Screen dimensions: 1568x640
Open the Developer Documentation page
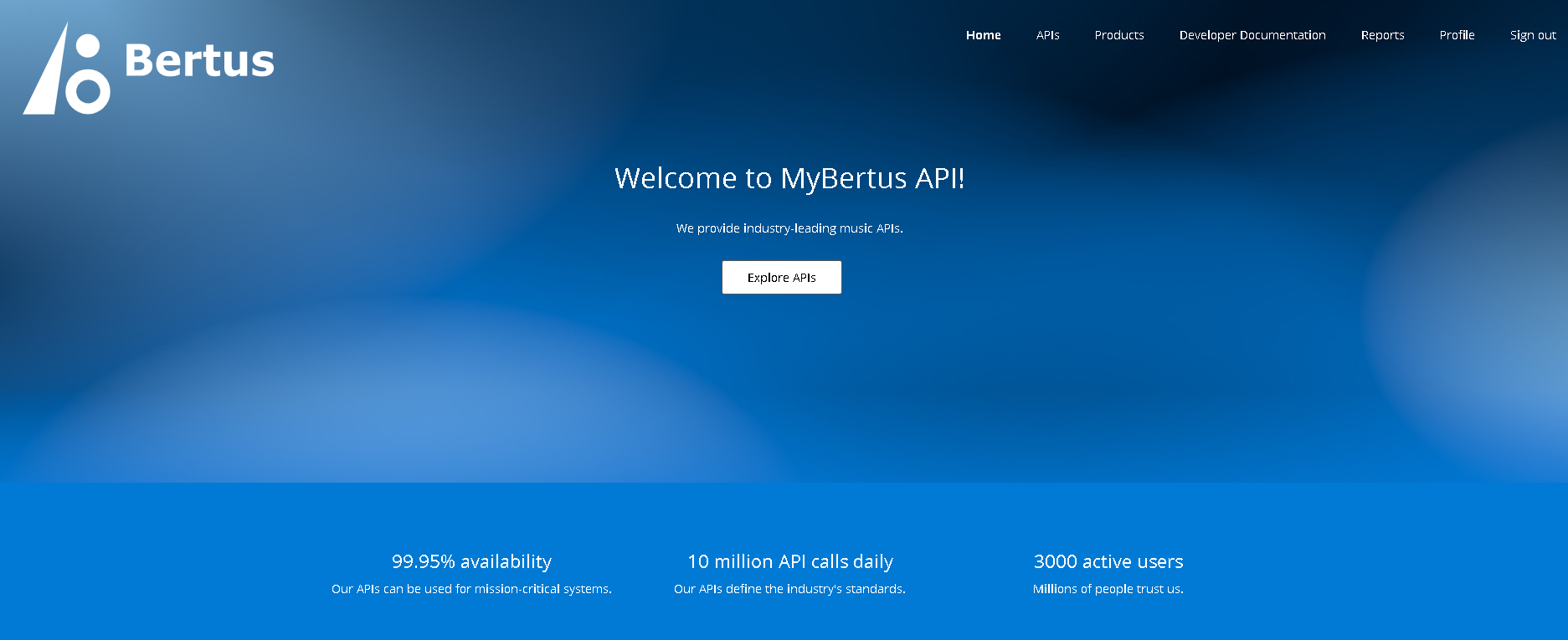1252,35
